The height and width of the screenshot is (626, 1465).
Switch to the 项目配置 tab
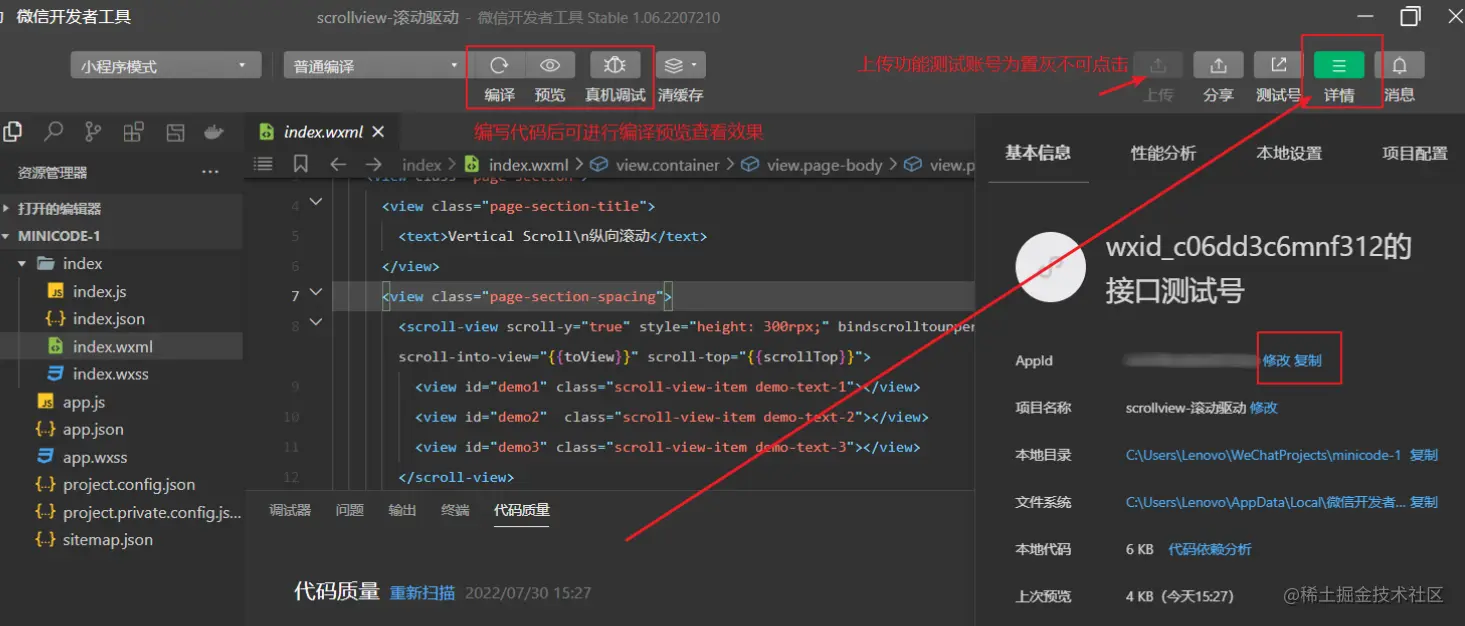pyautogui.click(x=1415, y=153)
